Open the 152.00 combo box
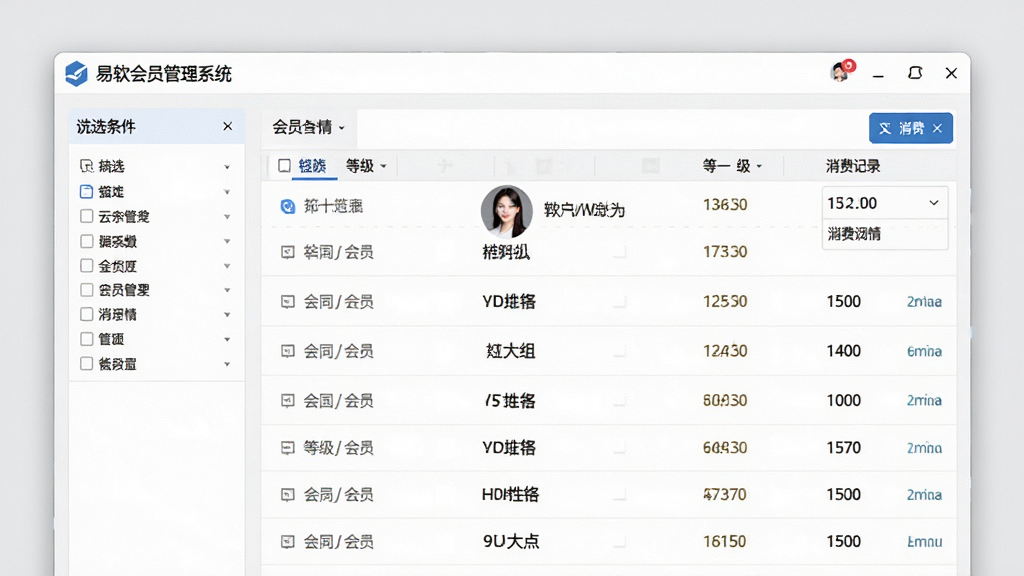The width and height of the screenshot is (1024, 576). click(884, 203)
